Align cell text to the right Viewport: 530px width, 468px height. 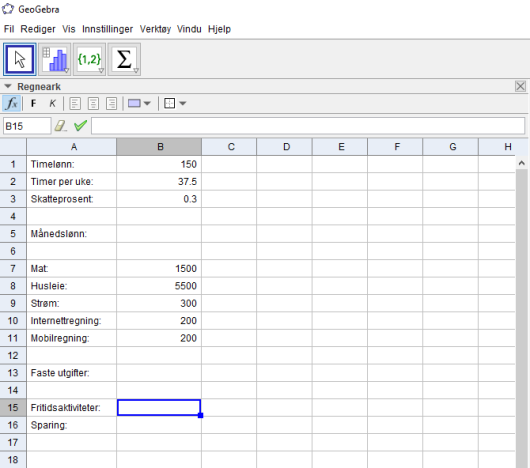click(x=112, y=103)
